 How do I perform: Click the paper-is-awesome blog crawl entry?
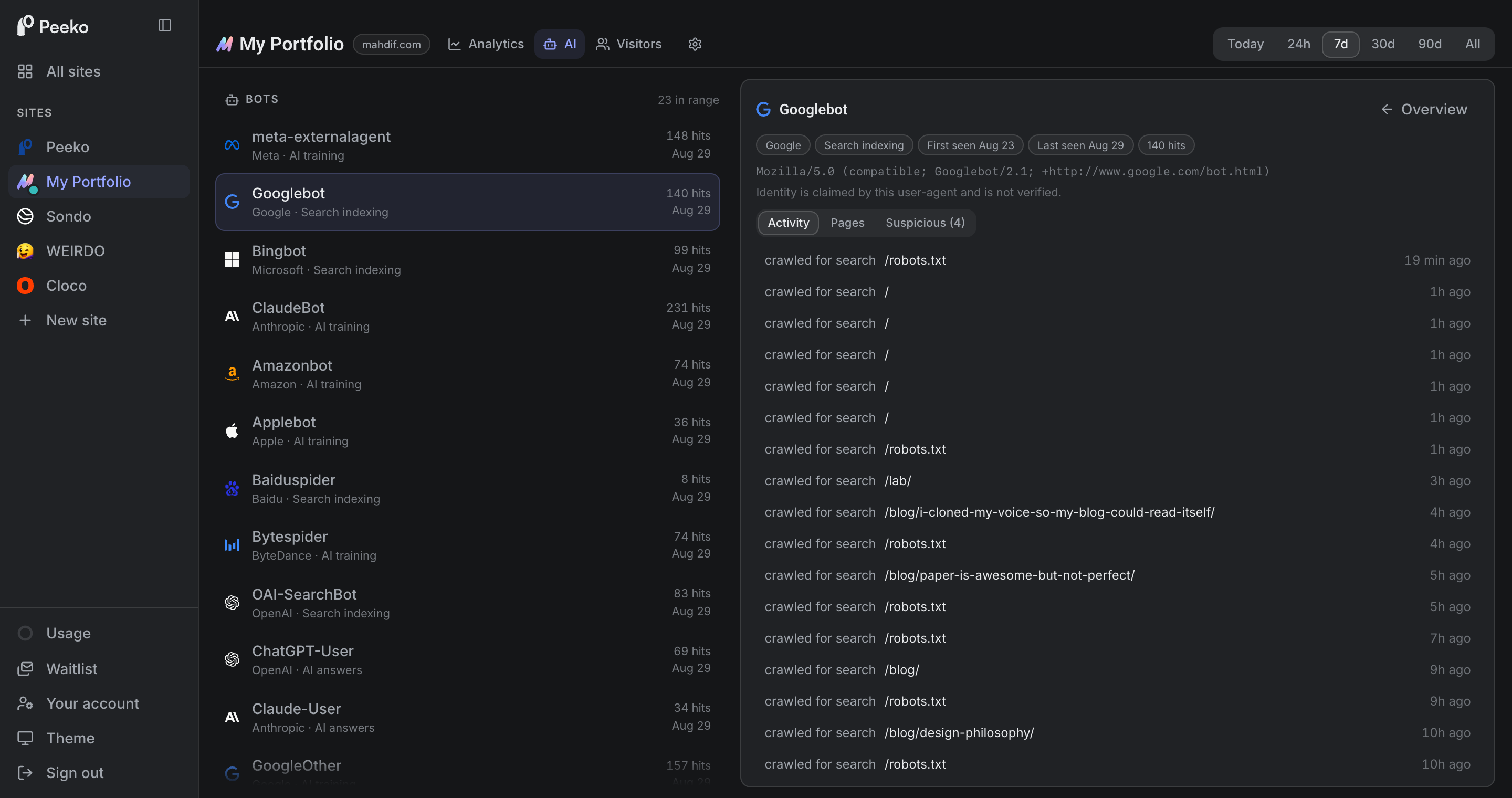click(x=1117, y=575)
